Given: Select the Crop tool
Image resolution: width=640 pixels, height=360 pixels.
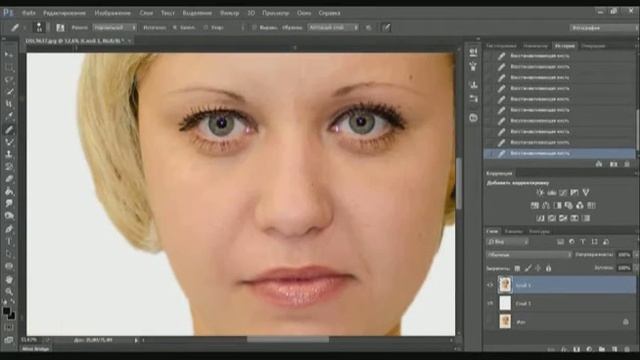Looking at the screenshot, I should point(9,104).
